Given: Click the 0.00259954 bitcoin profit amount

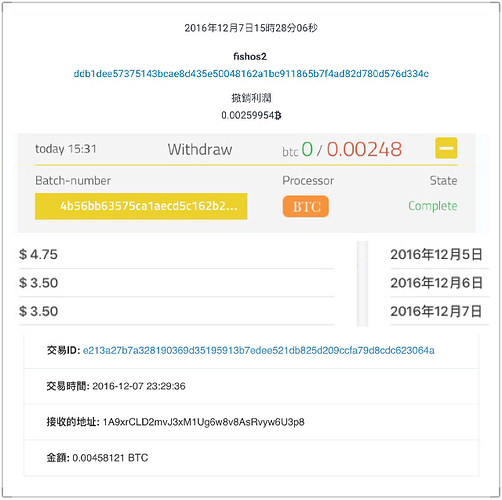Looking at the screenshot, I should [251, 115].
